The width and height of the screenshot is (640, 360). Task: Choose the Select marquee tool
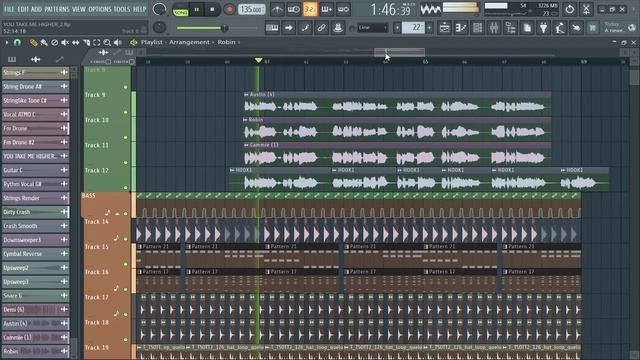(97, 42)
